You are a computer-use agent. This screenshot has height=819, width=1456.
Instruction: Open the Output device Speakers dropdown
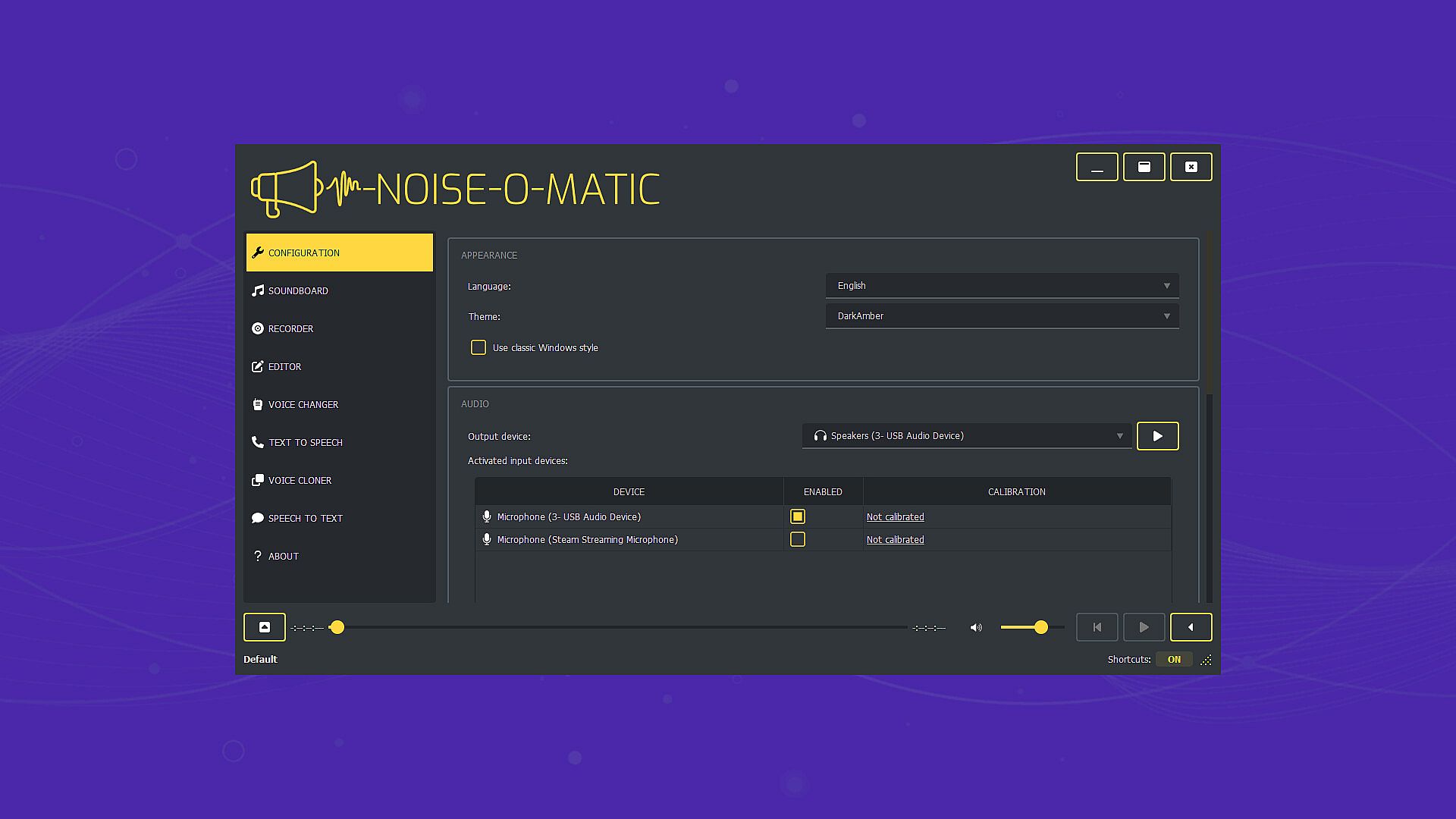(966, 436)
